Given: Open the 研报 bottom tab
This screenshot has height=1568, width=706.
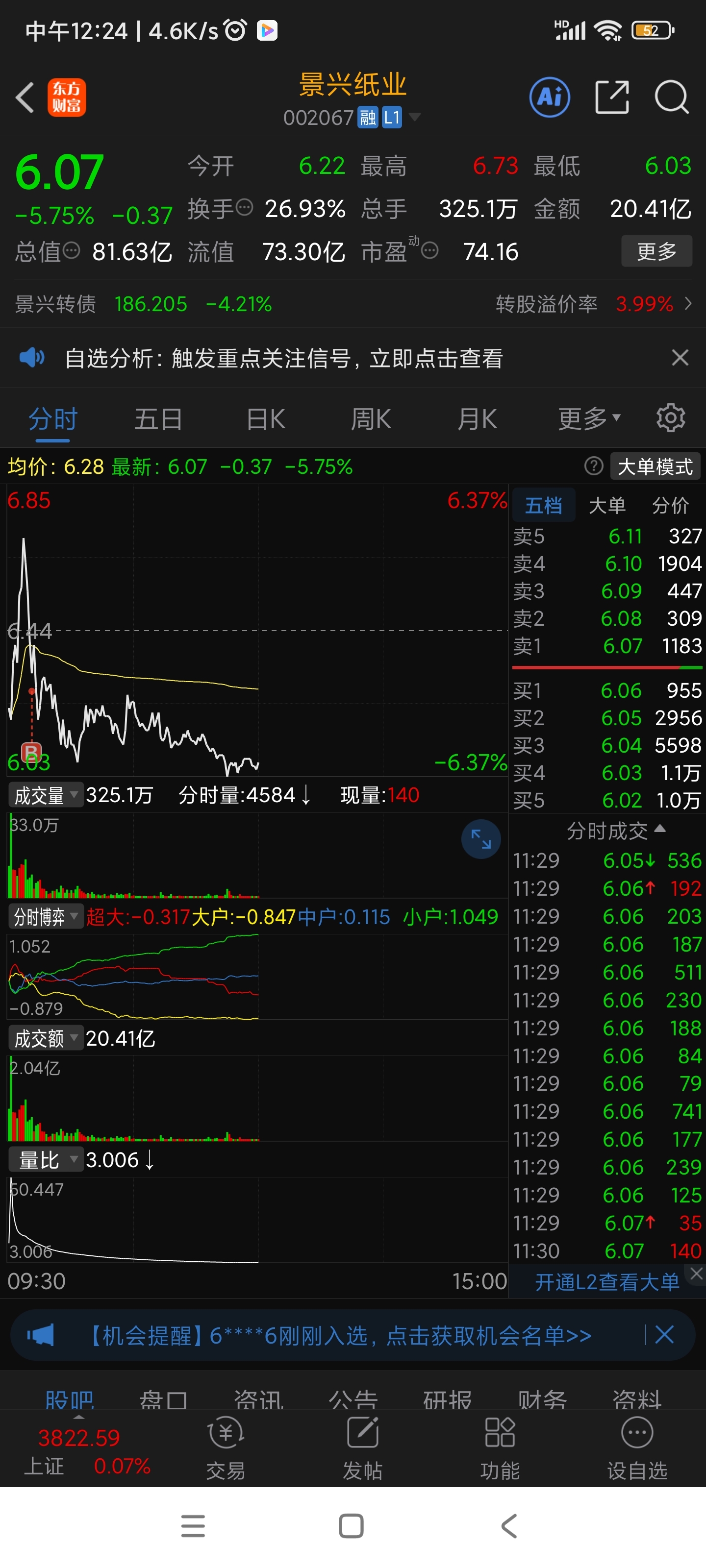Looking at the screenshot, I should pos(448,1399).
